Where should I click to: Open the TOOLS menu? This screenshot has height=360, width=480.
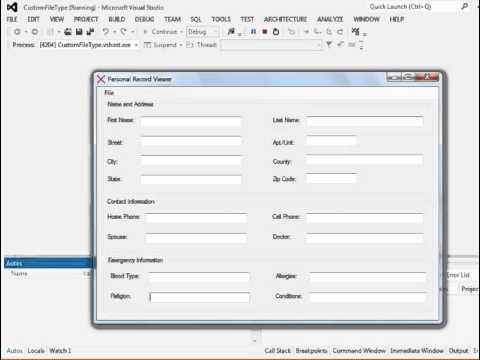pos(221,19)
